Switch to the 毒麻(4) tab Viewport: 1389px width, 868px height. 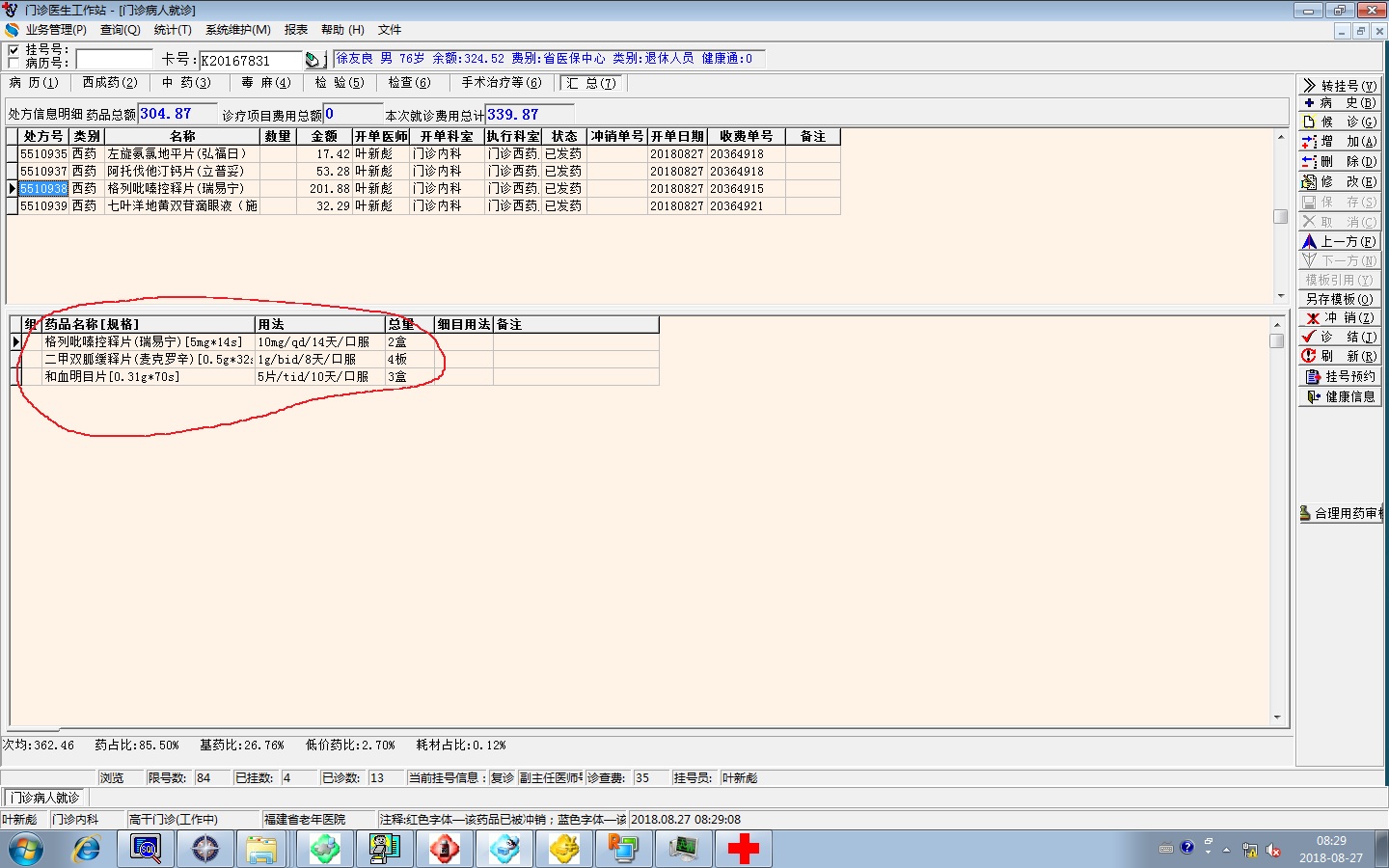coord(265,83)
